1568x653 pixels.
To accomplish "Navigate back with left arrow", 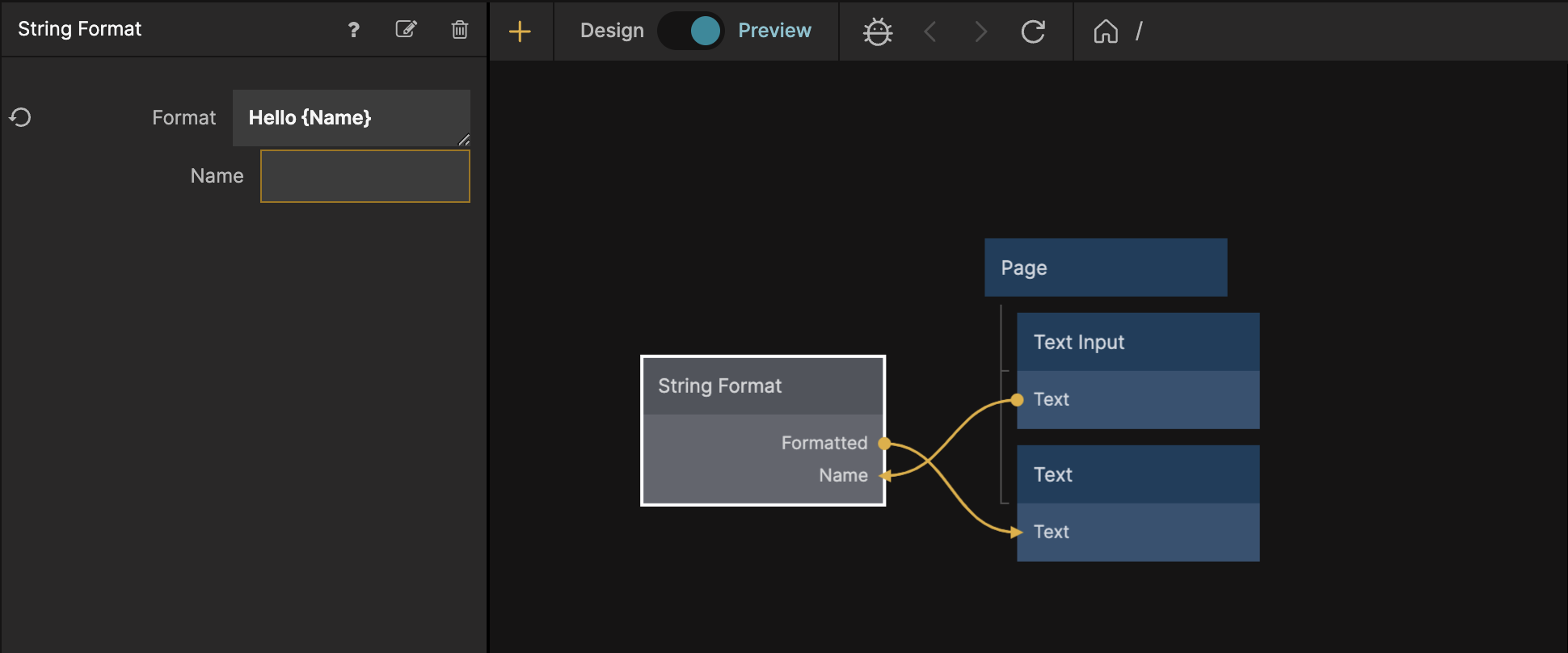I will (930, 32).
